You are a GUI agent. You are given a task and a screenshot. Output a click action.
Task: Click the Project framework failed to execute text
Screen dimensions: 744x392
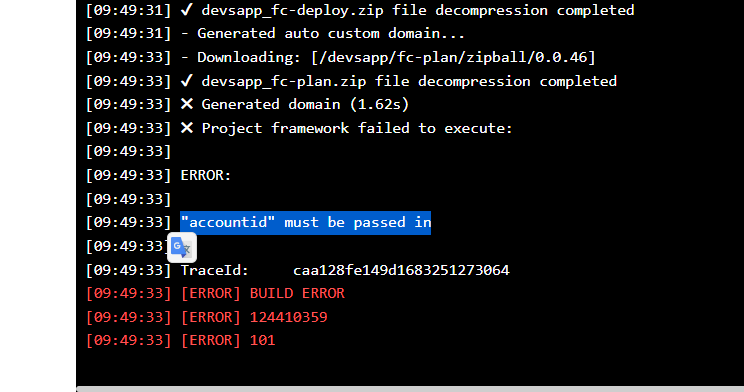(357, 128)
